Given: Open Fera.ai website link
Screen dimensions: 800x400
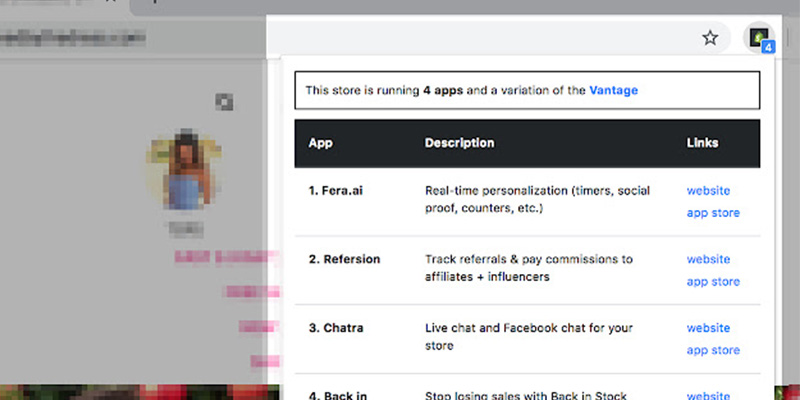Looking at the screenshot, I should (708, 191).
